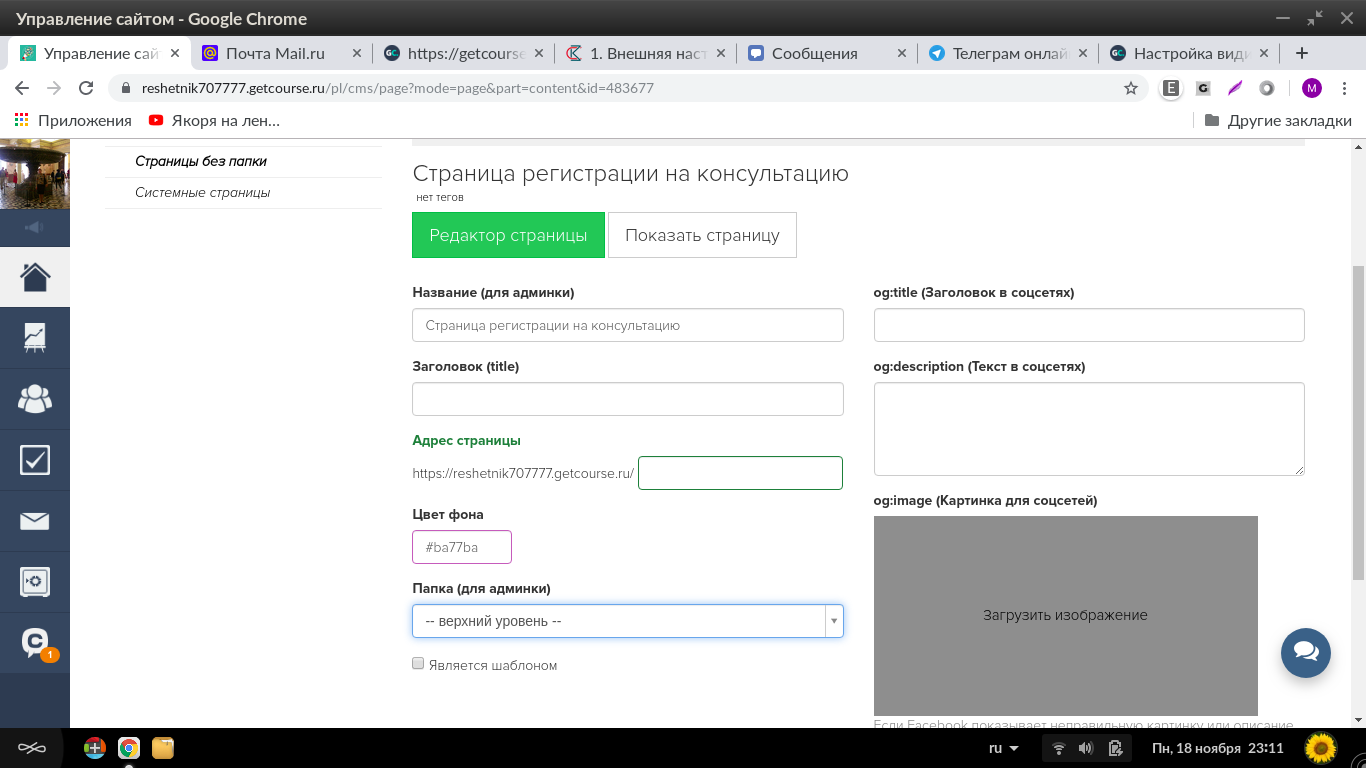Open the 'ru' keyboard language menu
Viewport: 1366px width, 768px height.
(1003, 748)
